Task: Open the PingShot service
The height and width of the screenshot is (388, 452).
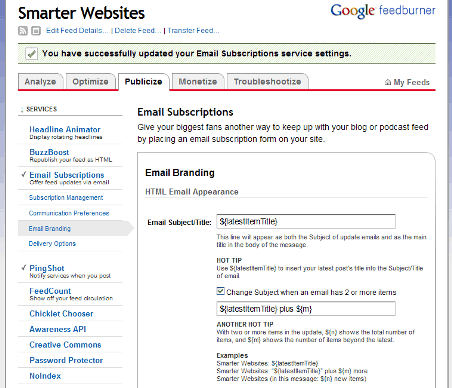Action: point(47,268)
